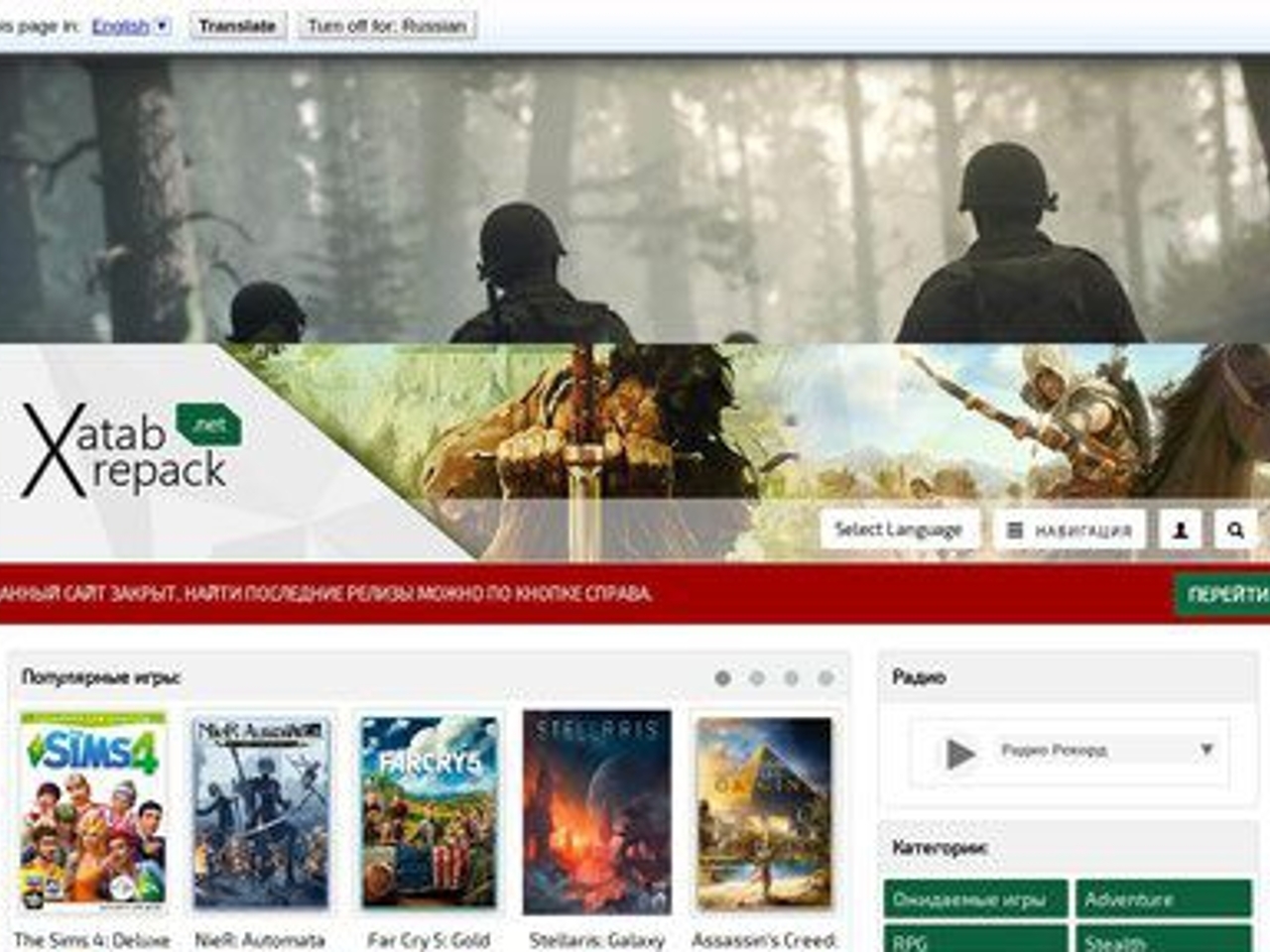
Task: Click NieR: Automata title link
Action: coord(260,939)
